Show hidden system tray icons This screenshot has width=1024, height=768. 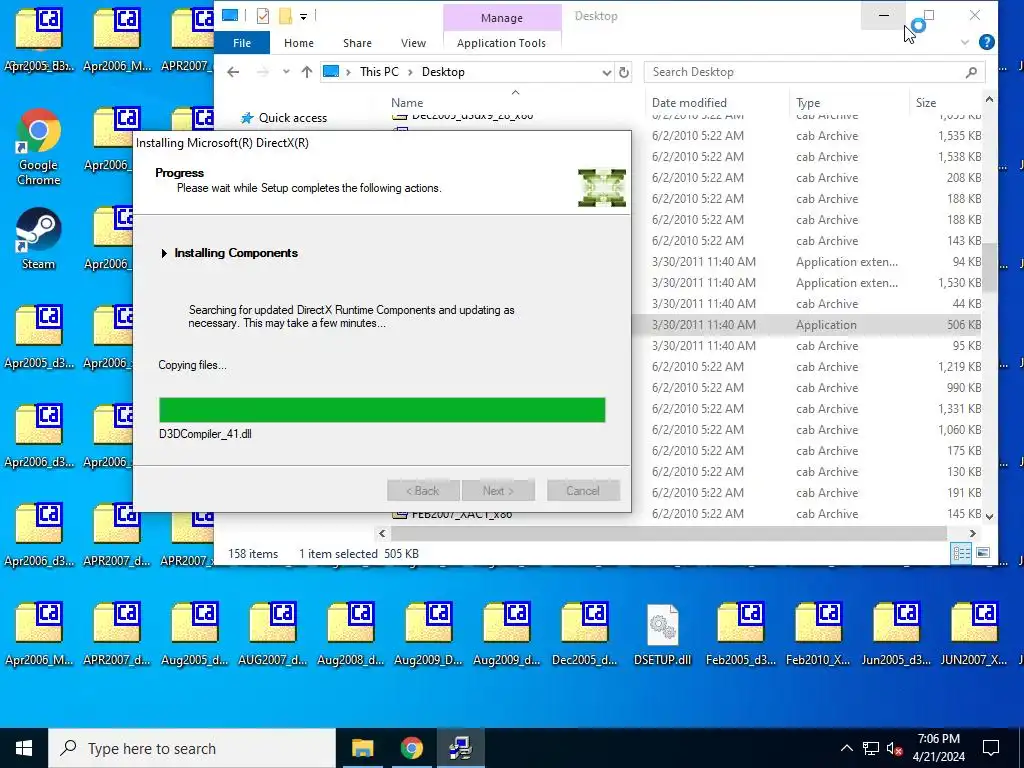click(x=846, y=748)
